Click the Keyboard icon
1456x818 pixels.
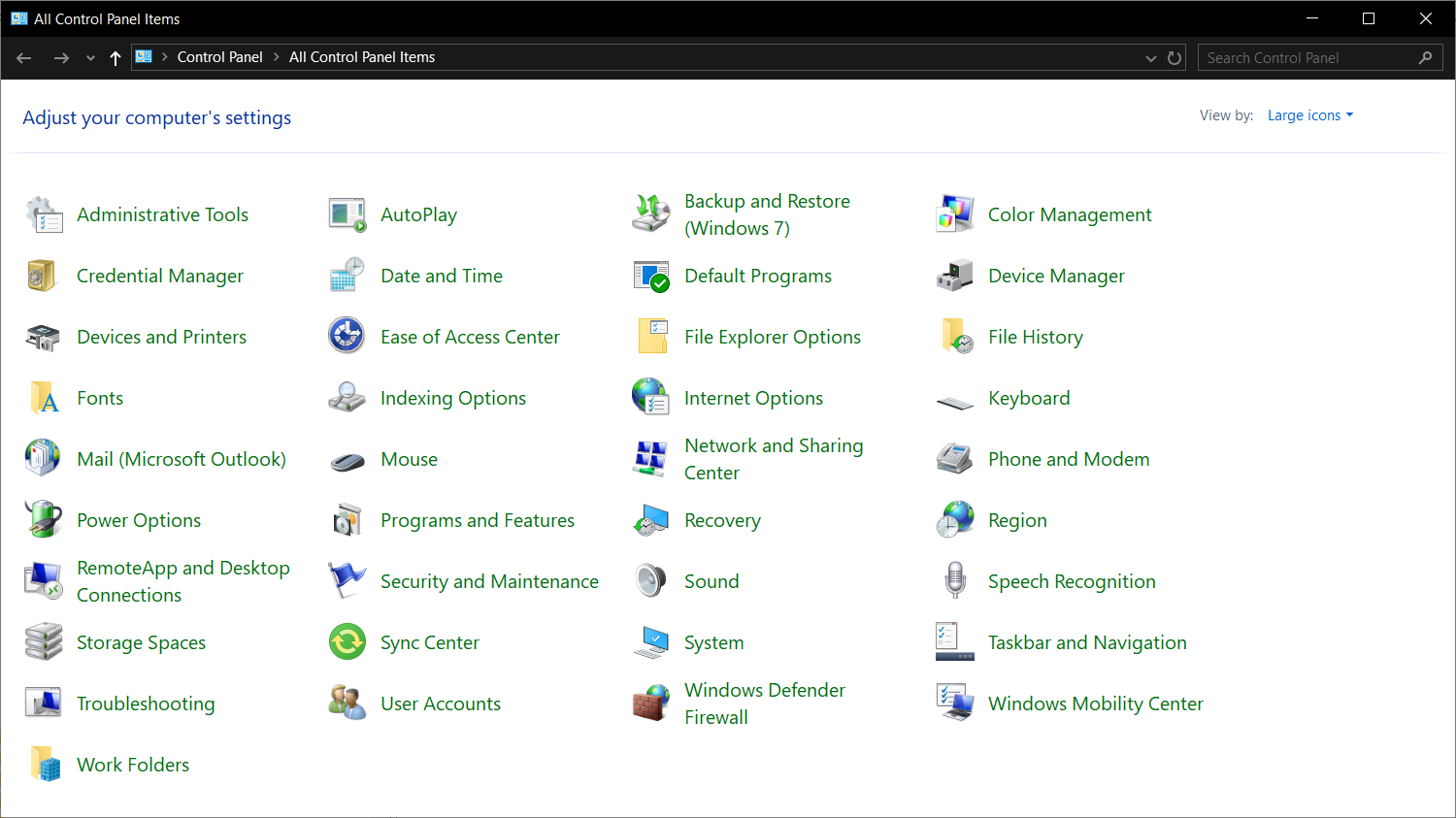click(955, 401)
